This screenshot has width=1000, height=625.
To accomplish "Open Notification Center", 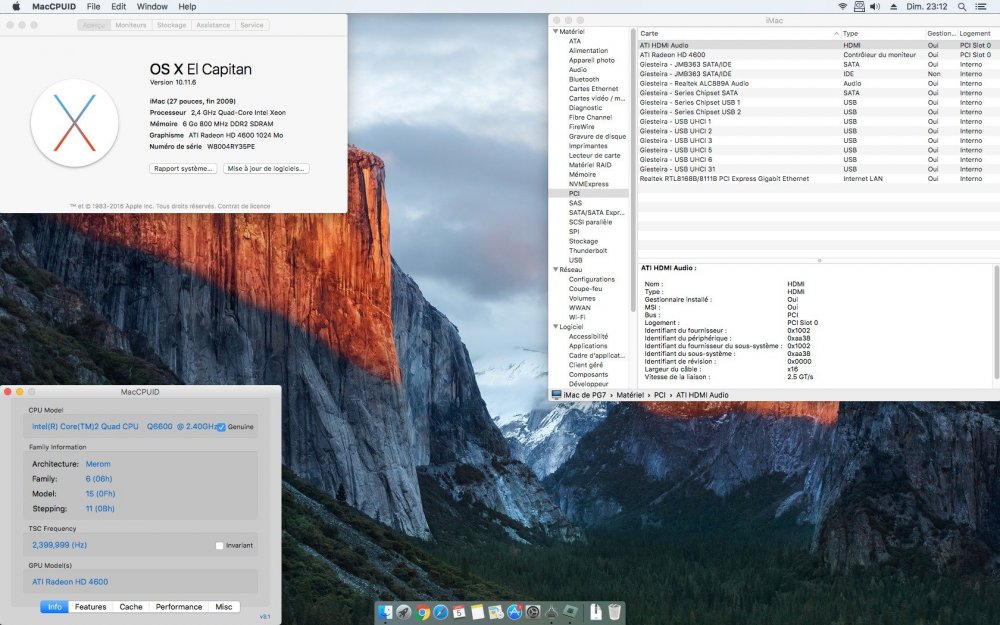I will [x=981, y=6].
